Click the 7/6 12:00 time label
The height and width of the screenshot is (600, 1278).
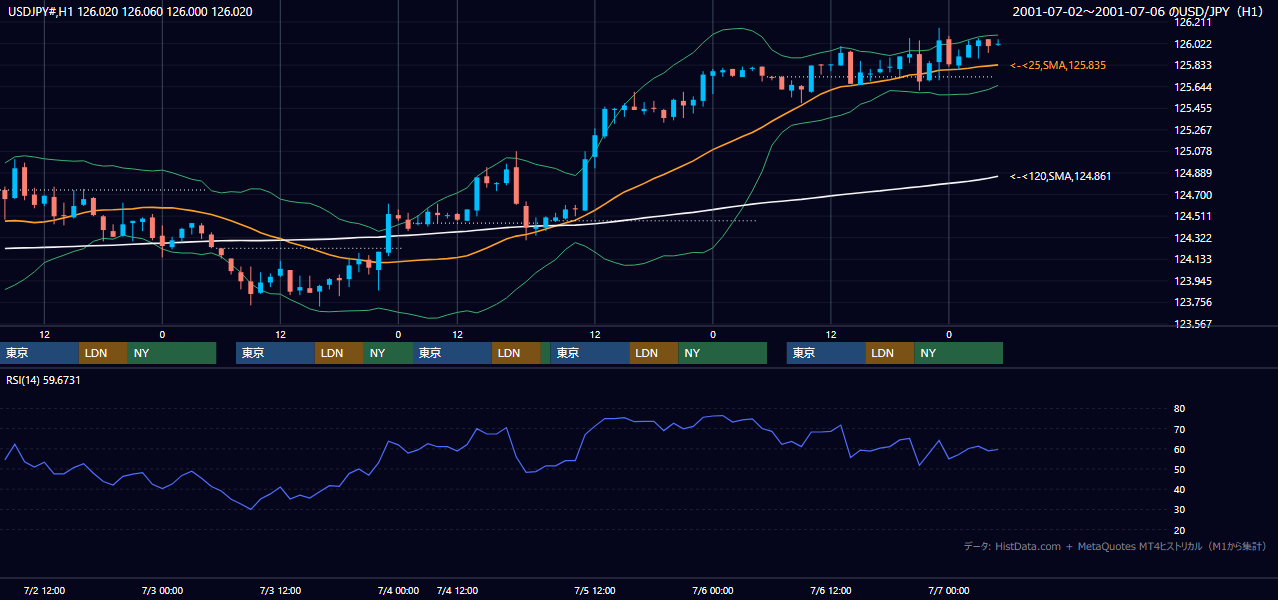831,591
